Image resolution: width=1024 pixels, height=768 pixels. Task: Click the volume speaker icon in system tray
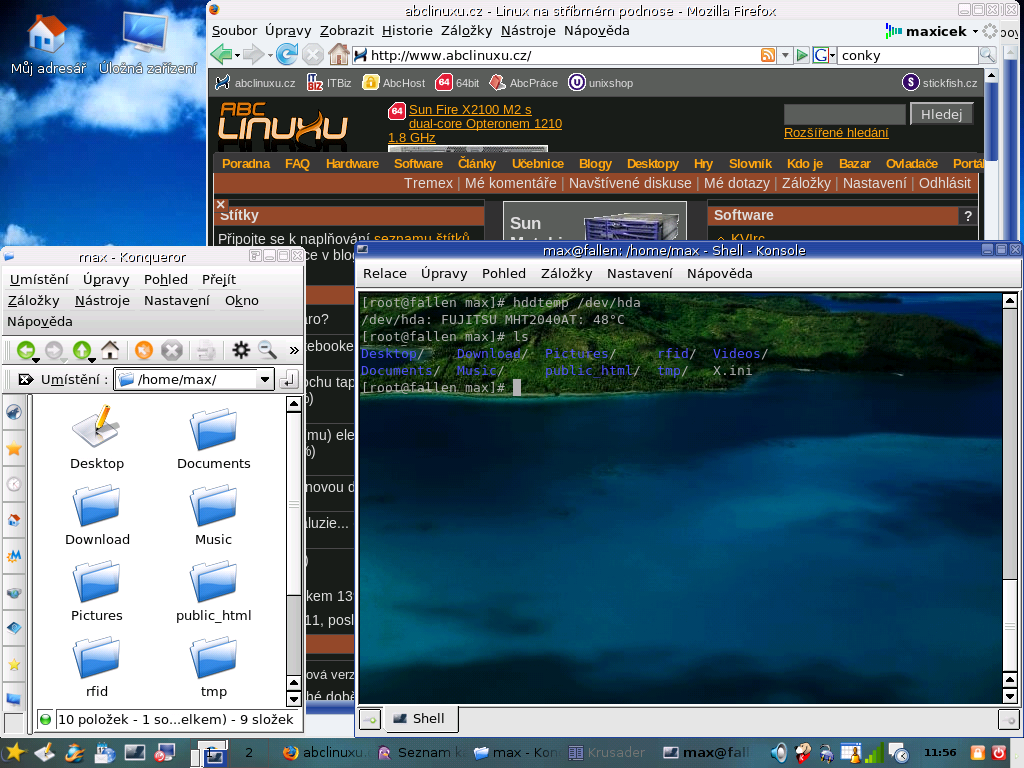click(x=778, y=753)
